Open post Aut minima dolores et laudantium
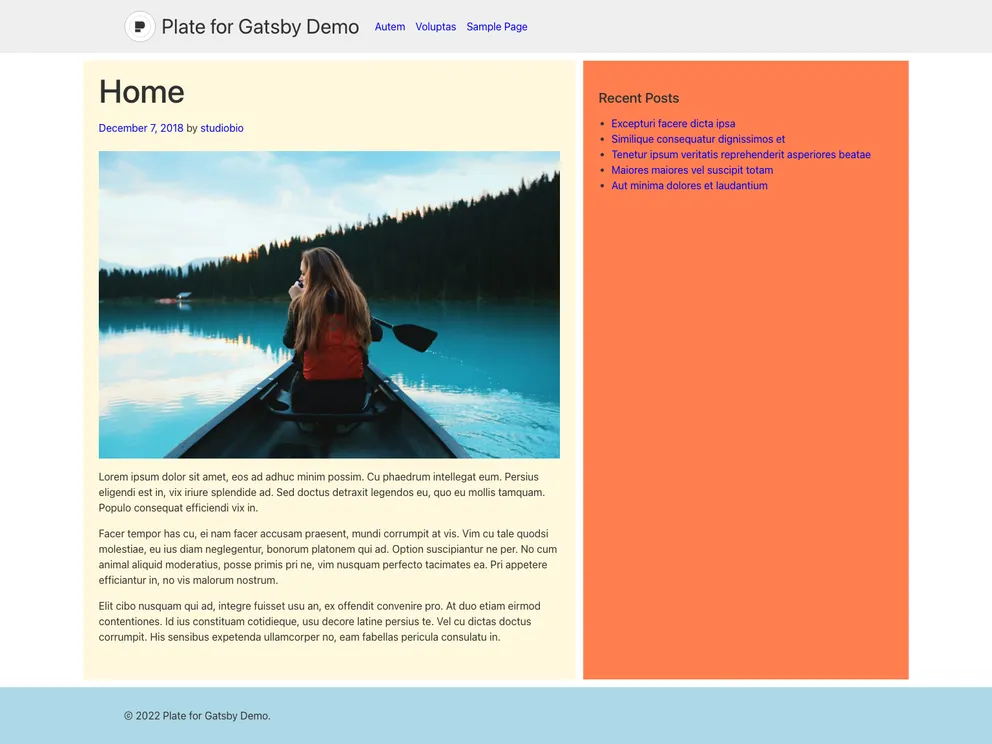Screen dimensions: 992x744 (689, 185)
